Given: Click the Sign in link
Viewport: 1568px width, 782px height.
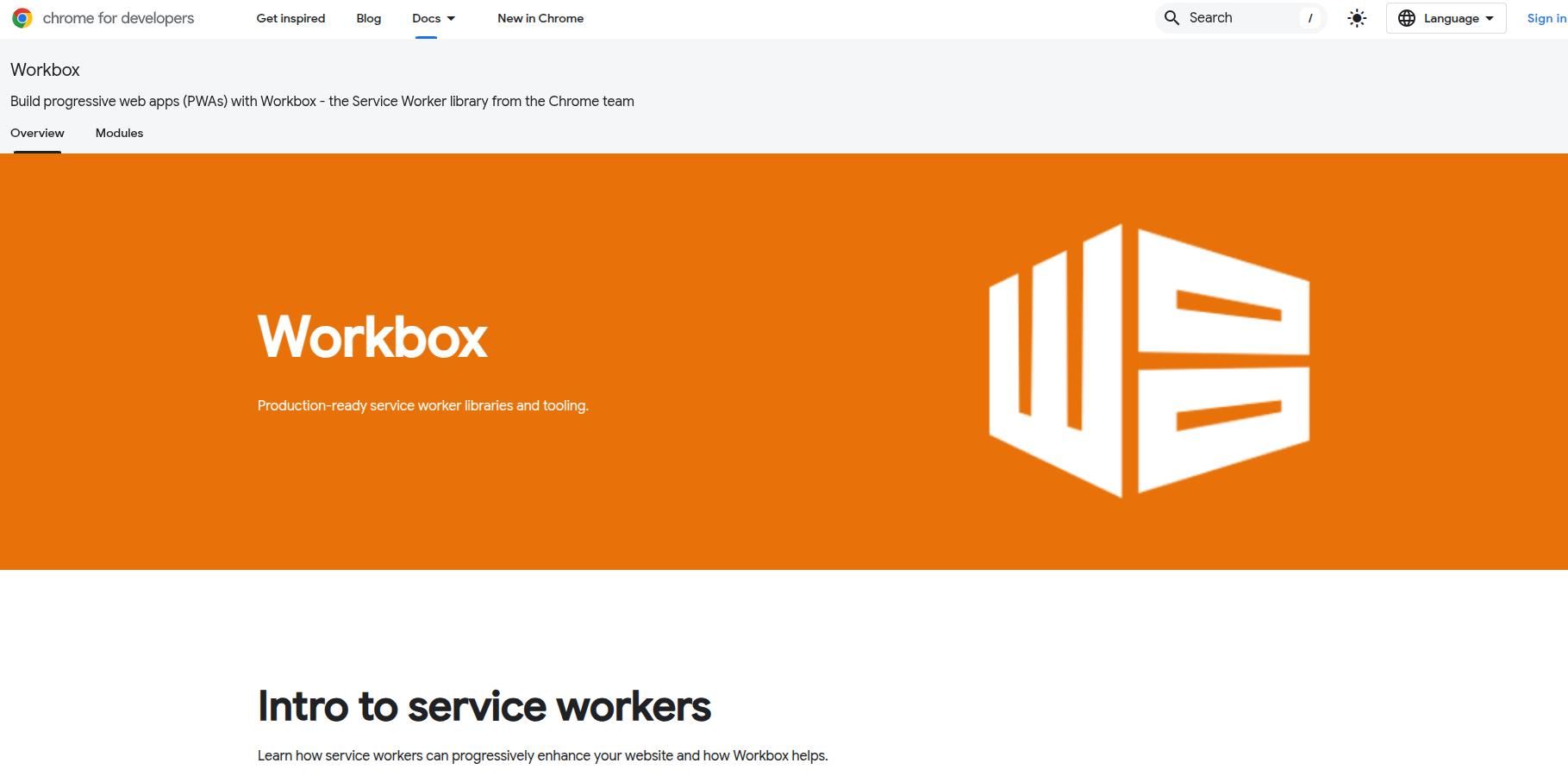Looking at the screenshot, I should tap(1546, 18).
